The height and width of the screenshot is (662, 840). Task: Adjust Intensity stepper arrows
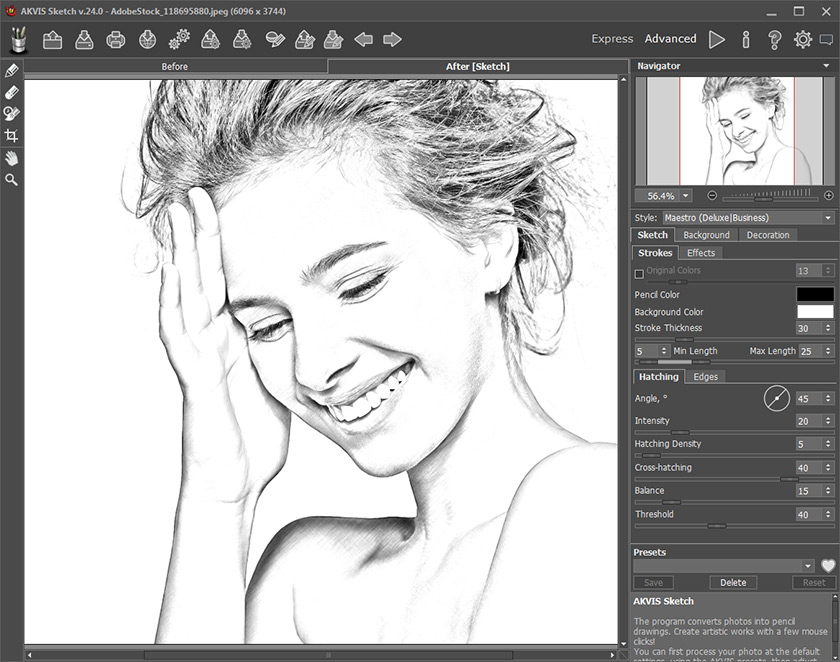pos(828,421)
